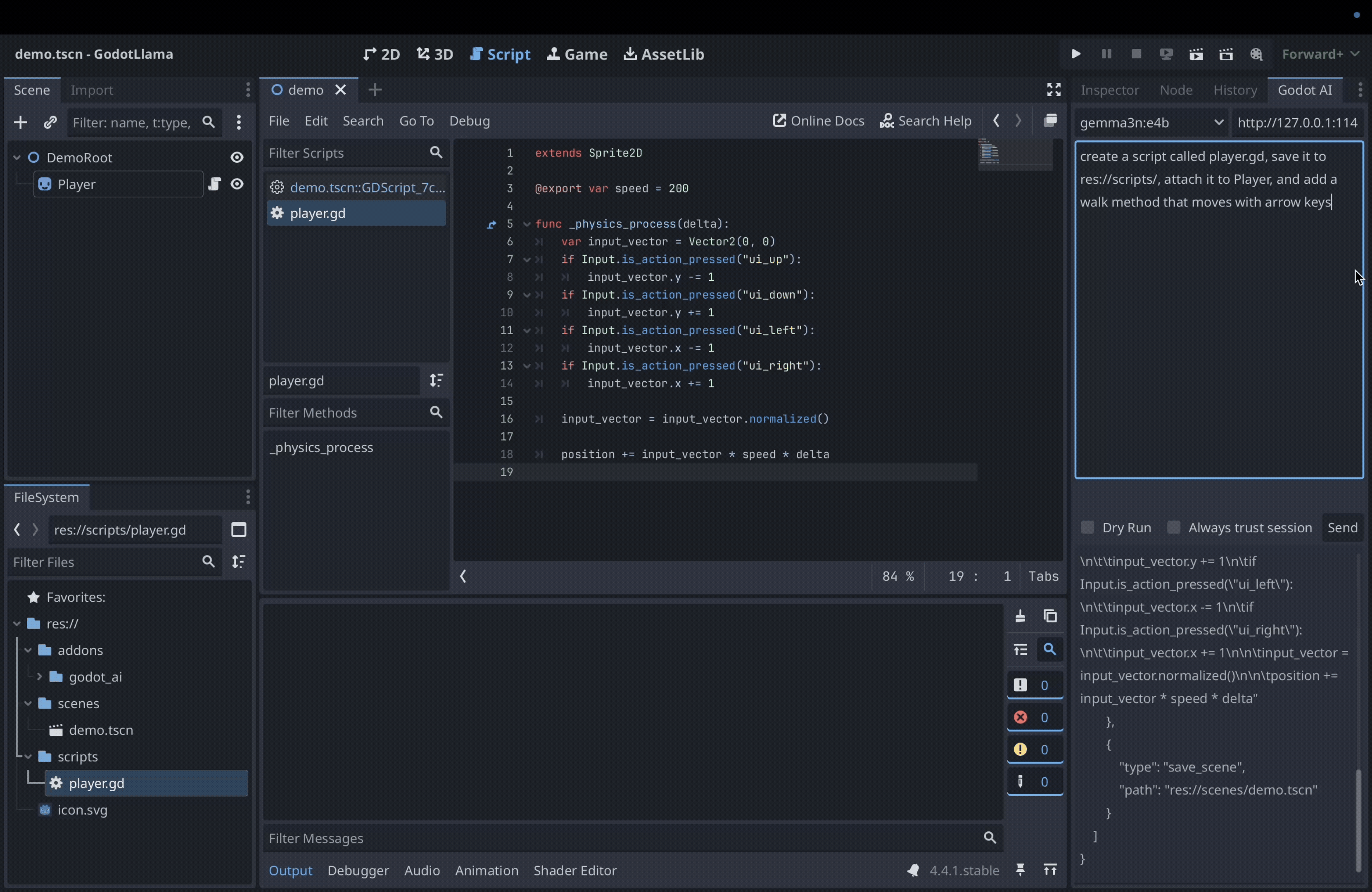Open Scene dock options menu

point(247,90)
